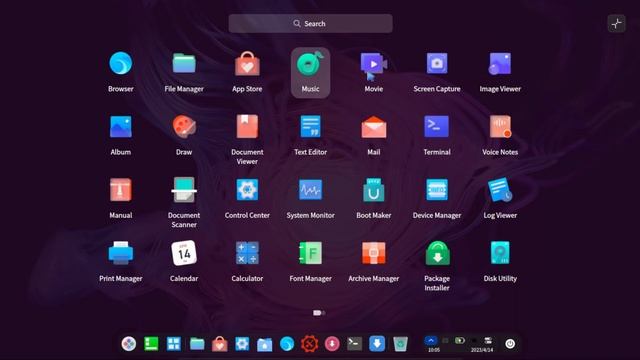This screenshot has width=640, height=360.
Task: Open Document Viewer
Action: [x=247, y=126]
